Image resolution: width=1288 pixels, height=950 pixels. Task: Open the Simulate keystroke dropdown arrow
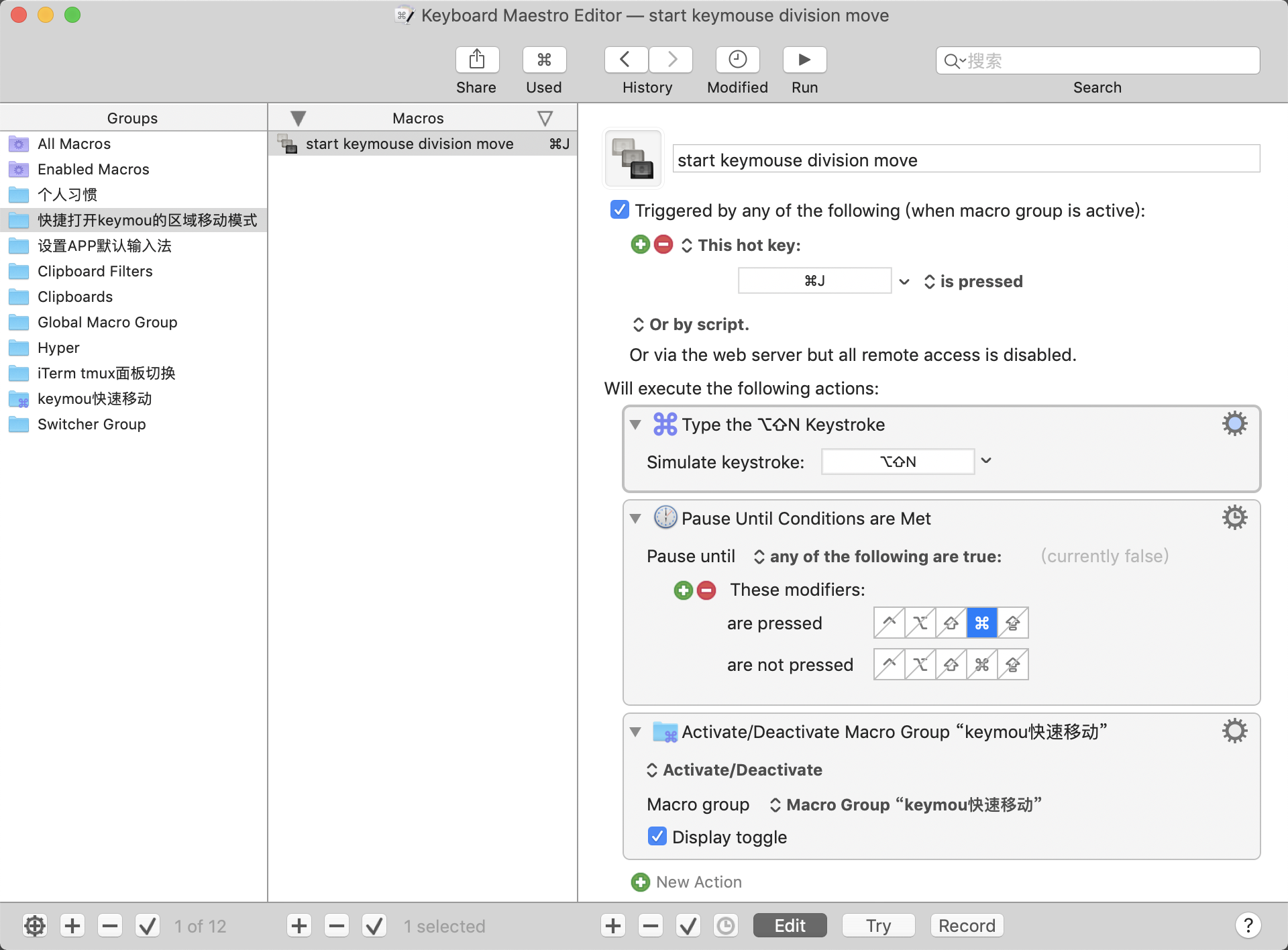point(986,462)
